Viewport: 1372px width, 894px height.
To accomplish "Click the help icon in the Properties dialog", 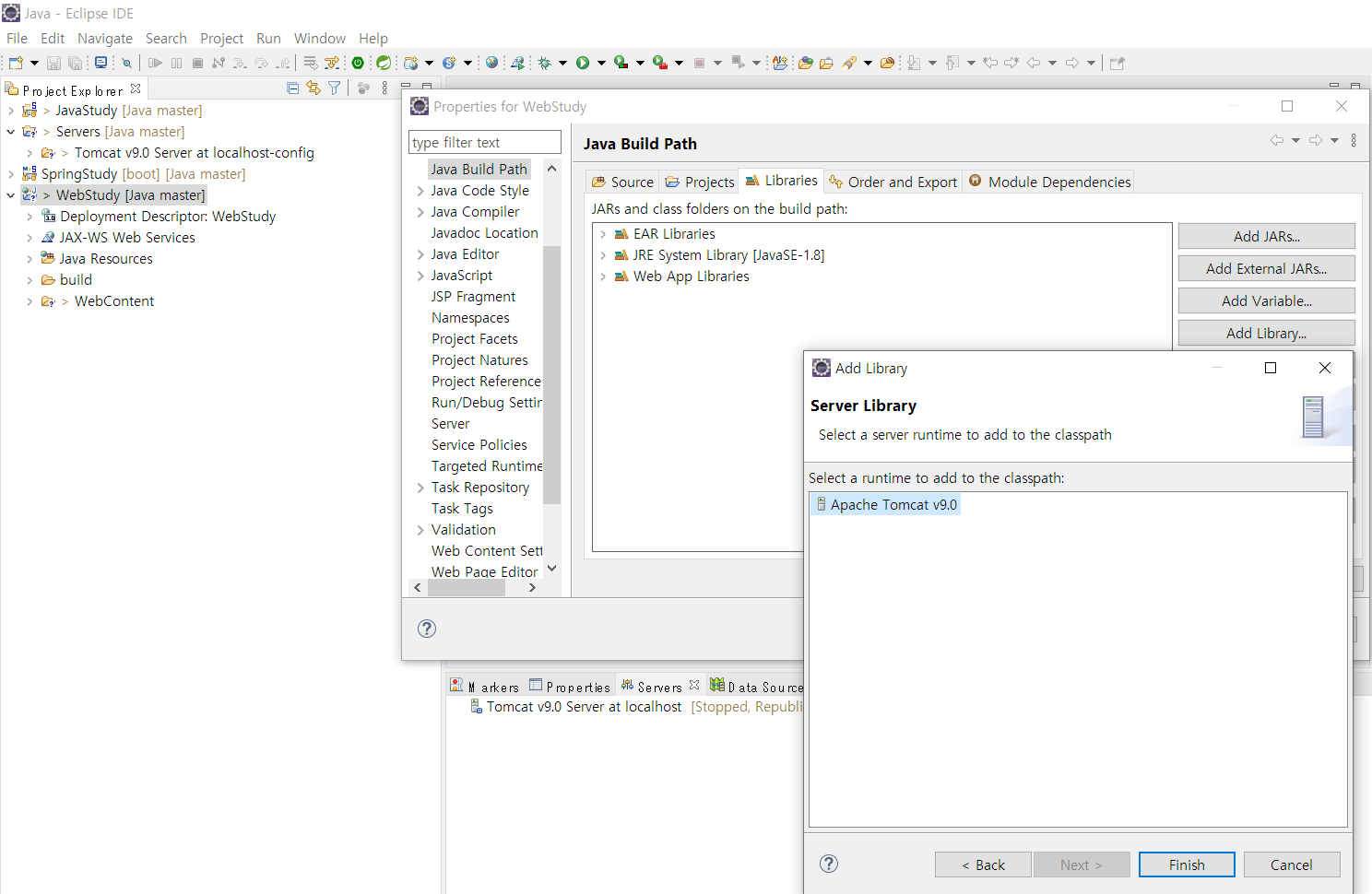I will 426,629.
